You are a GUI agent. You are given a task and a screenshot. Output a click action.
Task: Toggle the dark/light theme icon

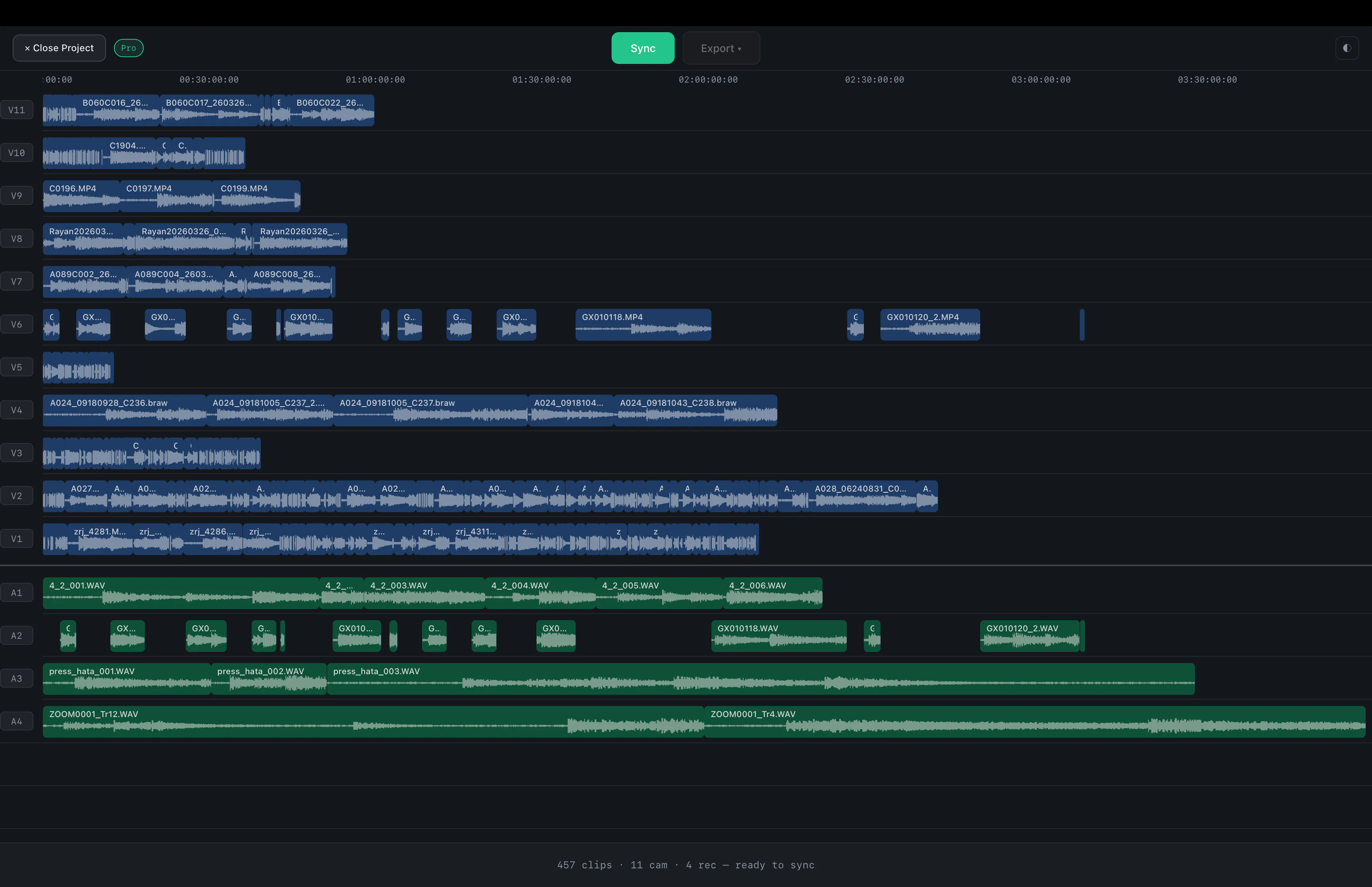coord(1347,48)
